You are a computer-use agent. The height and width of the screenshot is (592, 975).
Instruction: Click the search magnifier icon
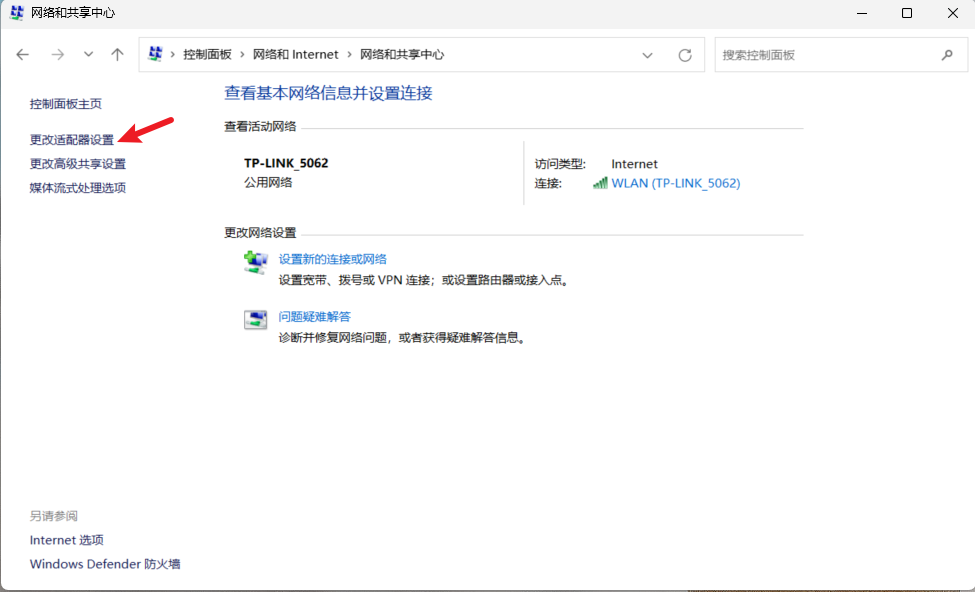(x=947, y=55)
